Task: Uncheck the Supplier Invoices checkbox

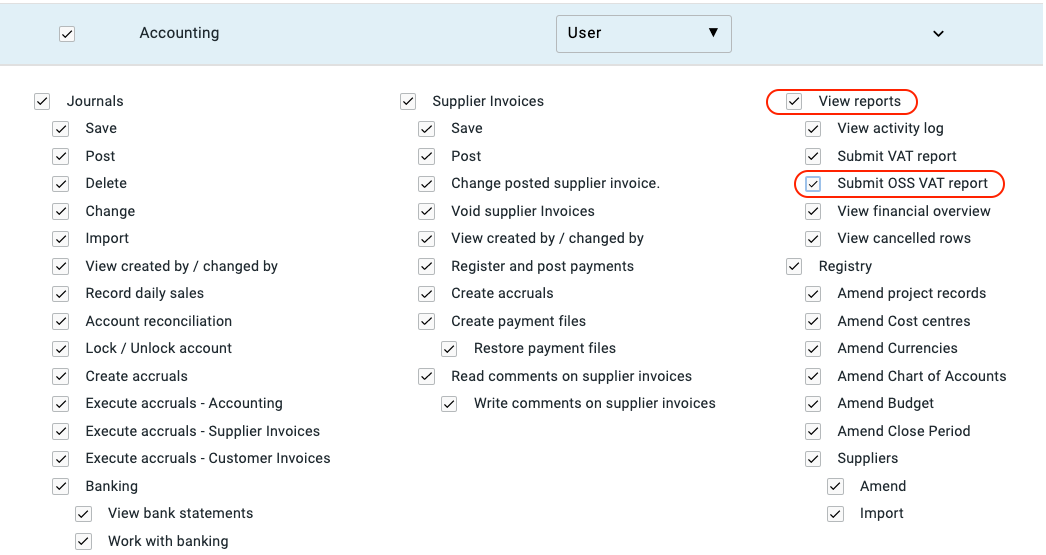Action: [408, 101]
